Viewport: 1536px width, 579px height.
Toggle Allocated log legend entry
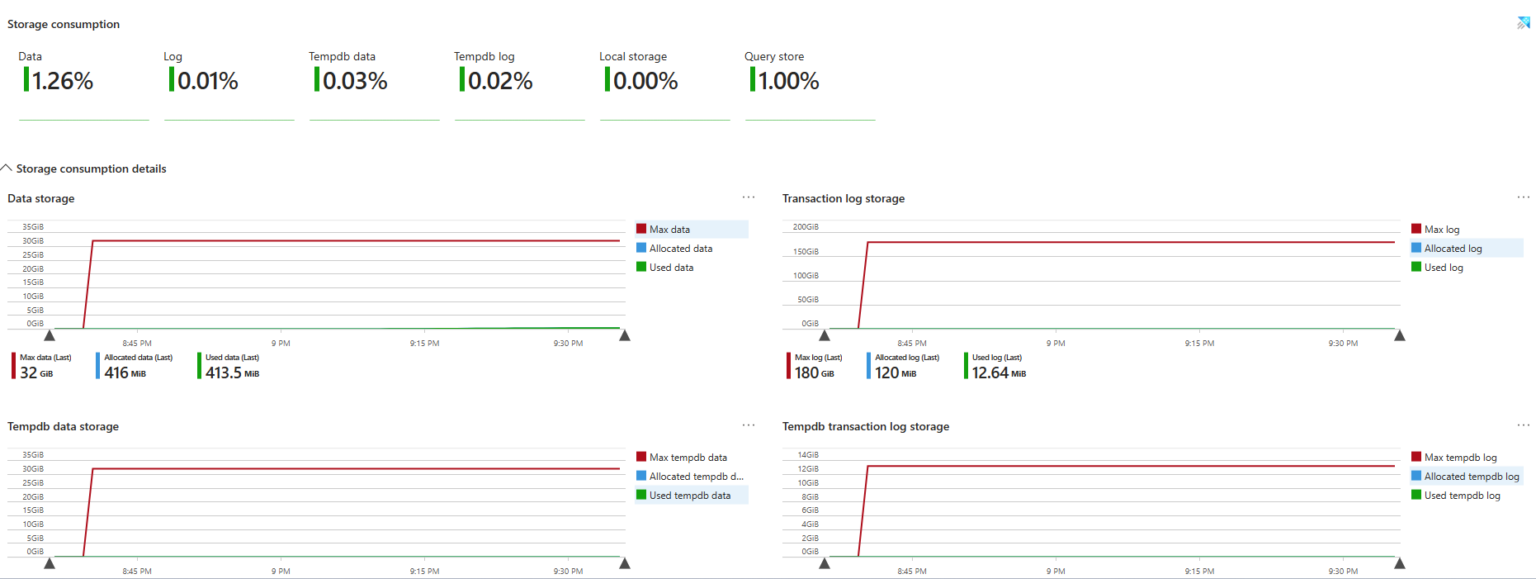1452,248
